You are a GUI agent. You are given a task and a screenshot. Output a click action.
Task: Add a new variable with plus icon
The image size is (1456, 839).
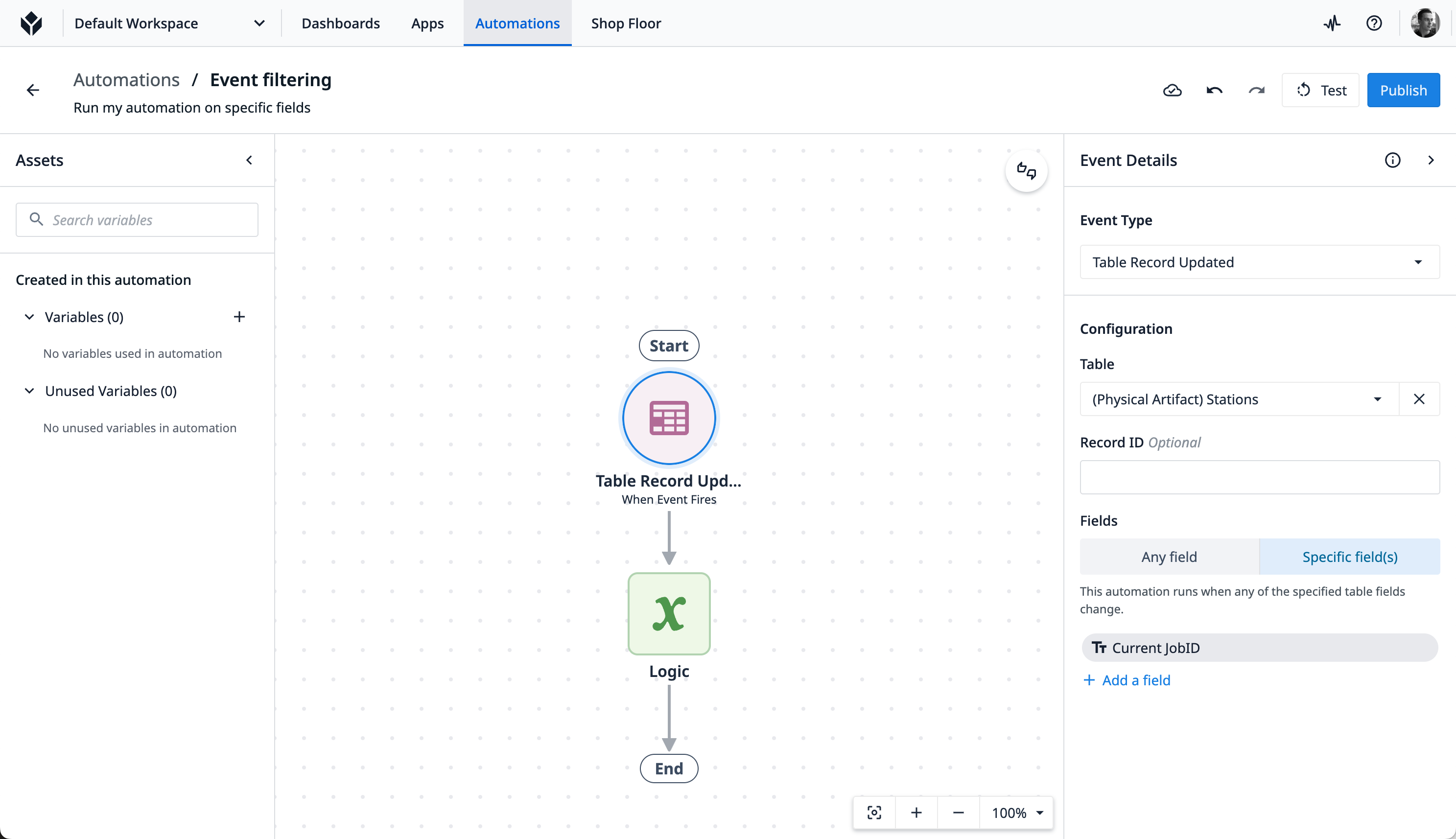(239, 317)
